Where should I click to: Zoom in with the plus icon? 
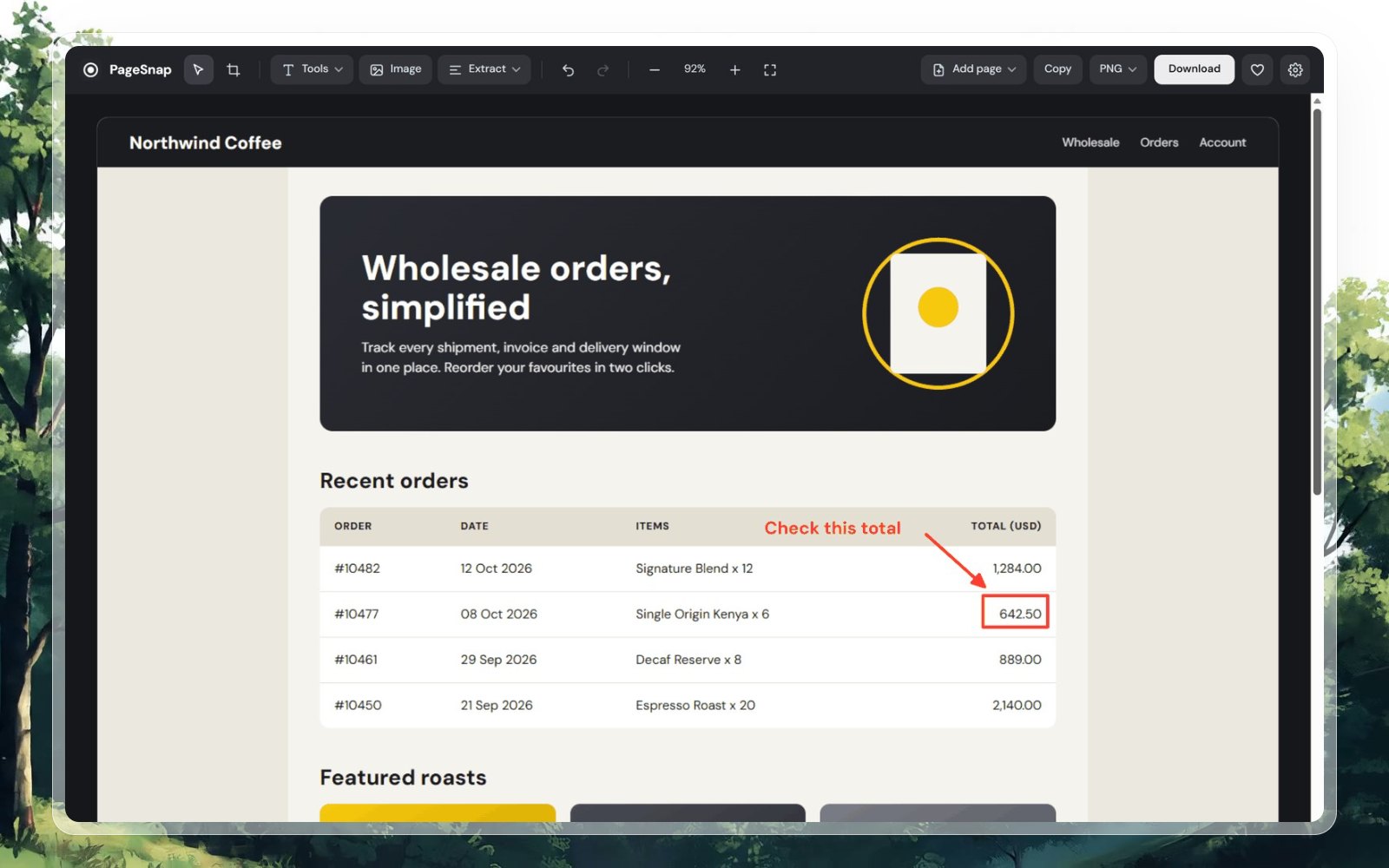[735, 69]
